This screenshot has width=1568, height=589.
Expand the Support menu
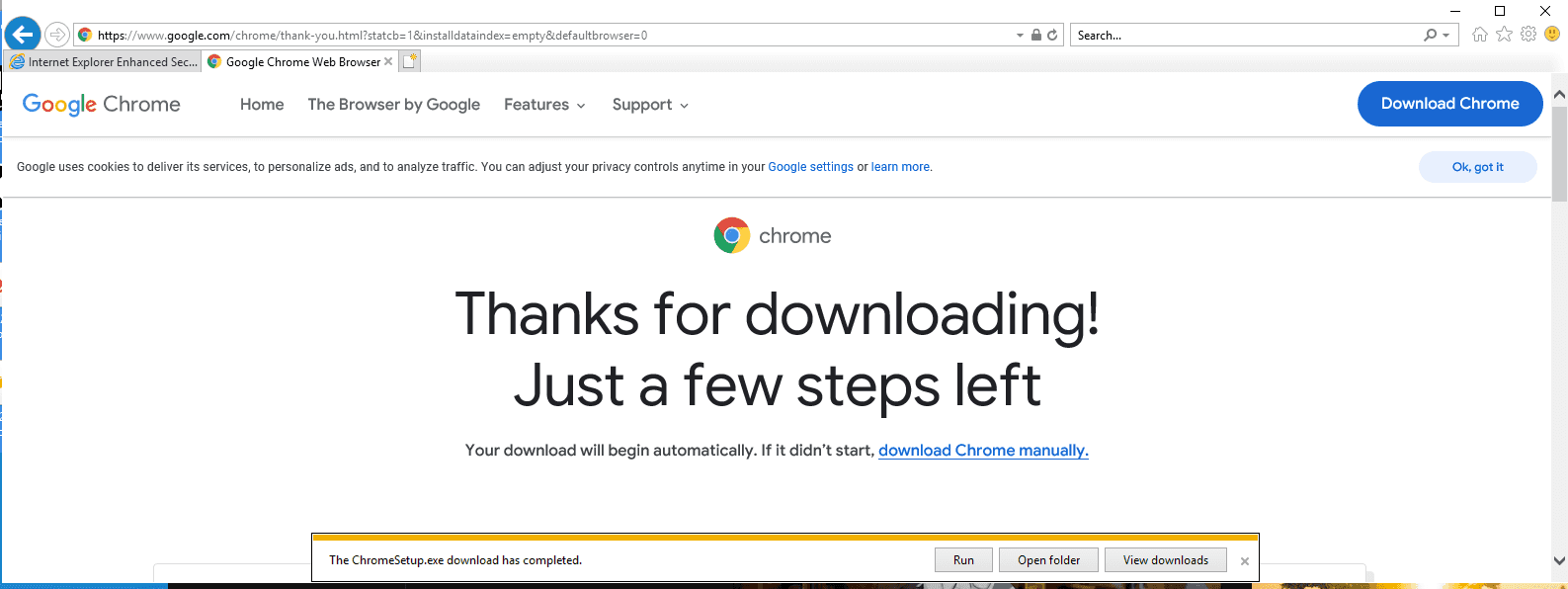(x=650, y=105)
